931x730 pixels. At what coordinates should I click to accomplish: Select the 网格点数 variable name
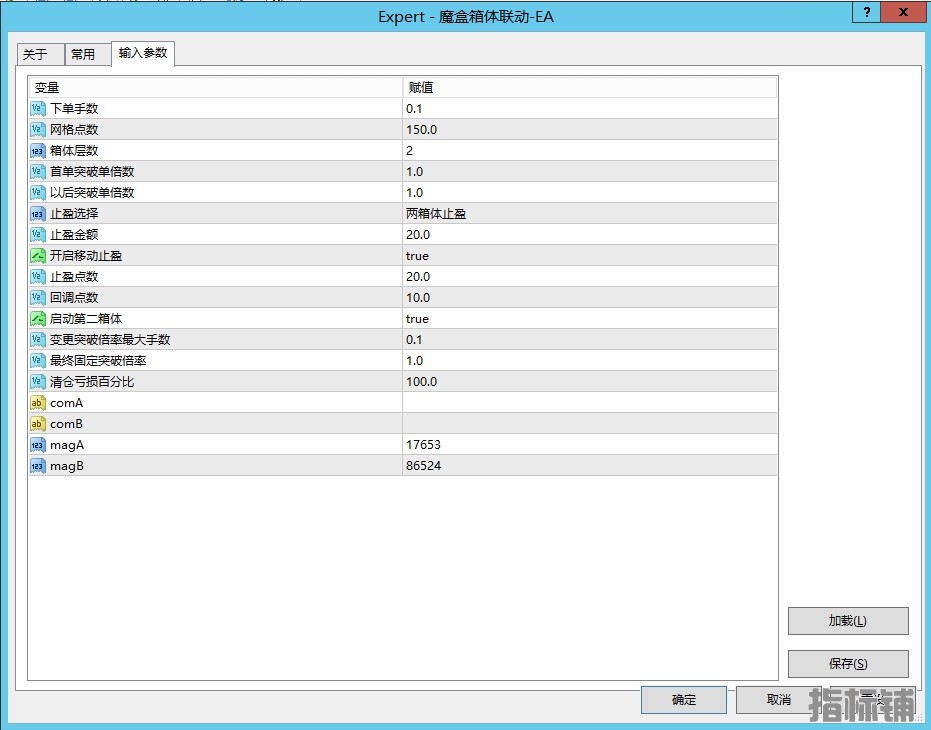[x=74, y=129]
